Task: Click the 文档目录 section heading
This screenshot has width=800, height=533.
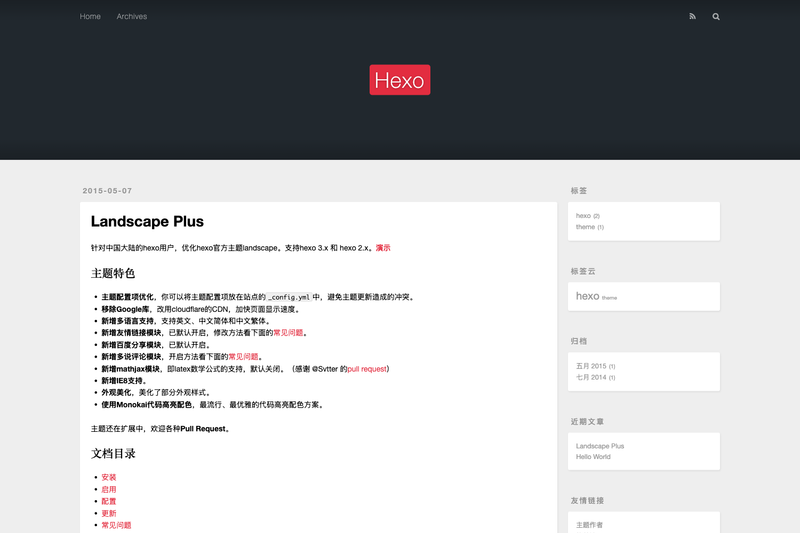Action: 113,453
